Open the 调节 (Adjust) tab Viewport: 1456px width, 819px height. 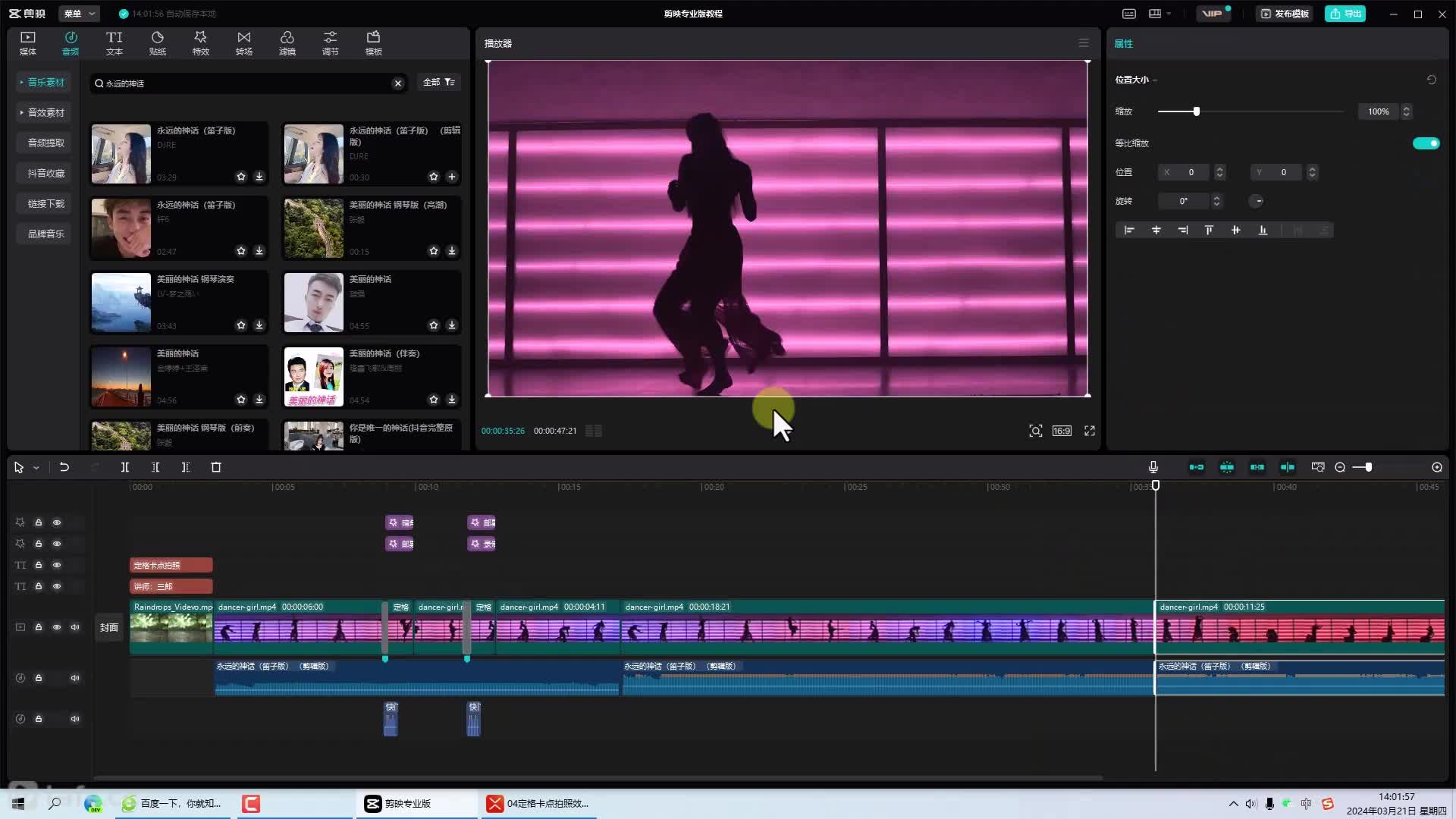click(330, 43)
